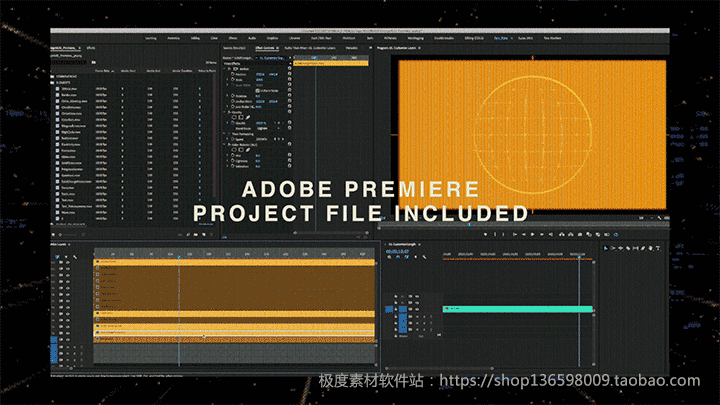
Task: Switch to the Color workspace
Action: click(214, 38)
